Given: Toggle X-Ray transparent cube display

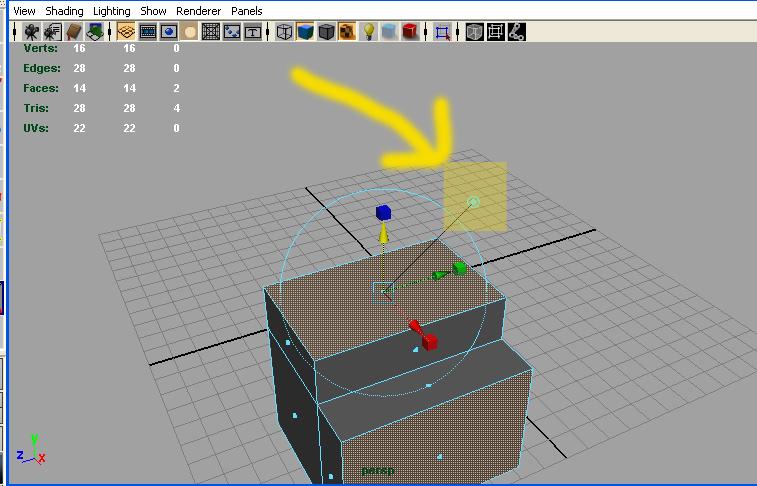Looking at the screenshot, I should (475, 32).
